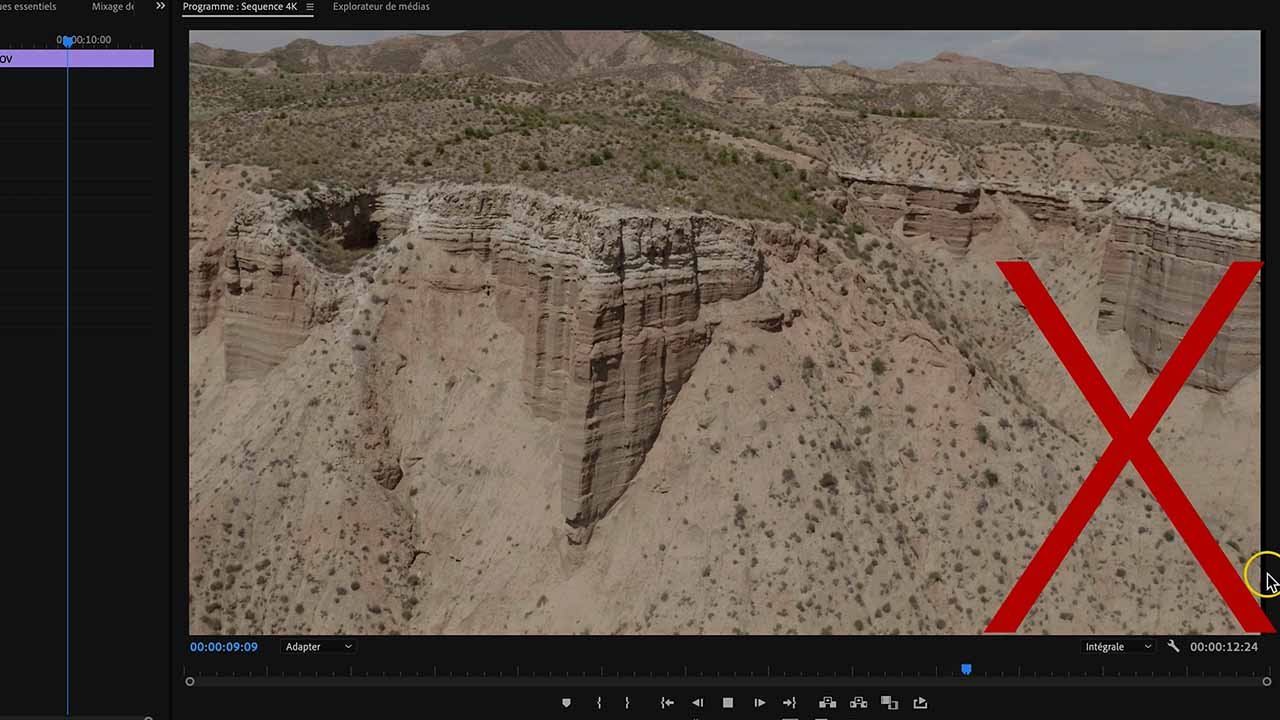The height and width of the screenshot is (720, 1280).
Task: Click the 00:00:12:24 duration readout
Action: tap(1224, 647)
